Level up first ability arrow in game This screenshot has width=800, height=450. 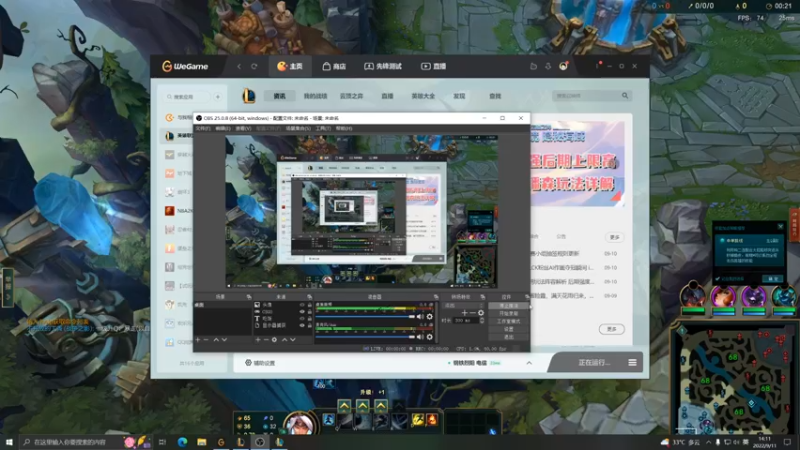click(344, 406)
